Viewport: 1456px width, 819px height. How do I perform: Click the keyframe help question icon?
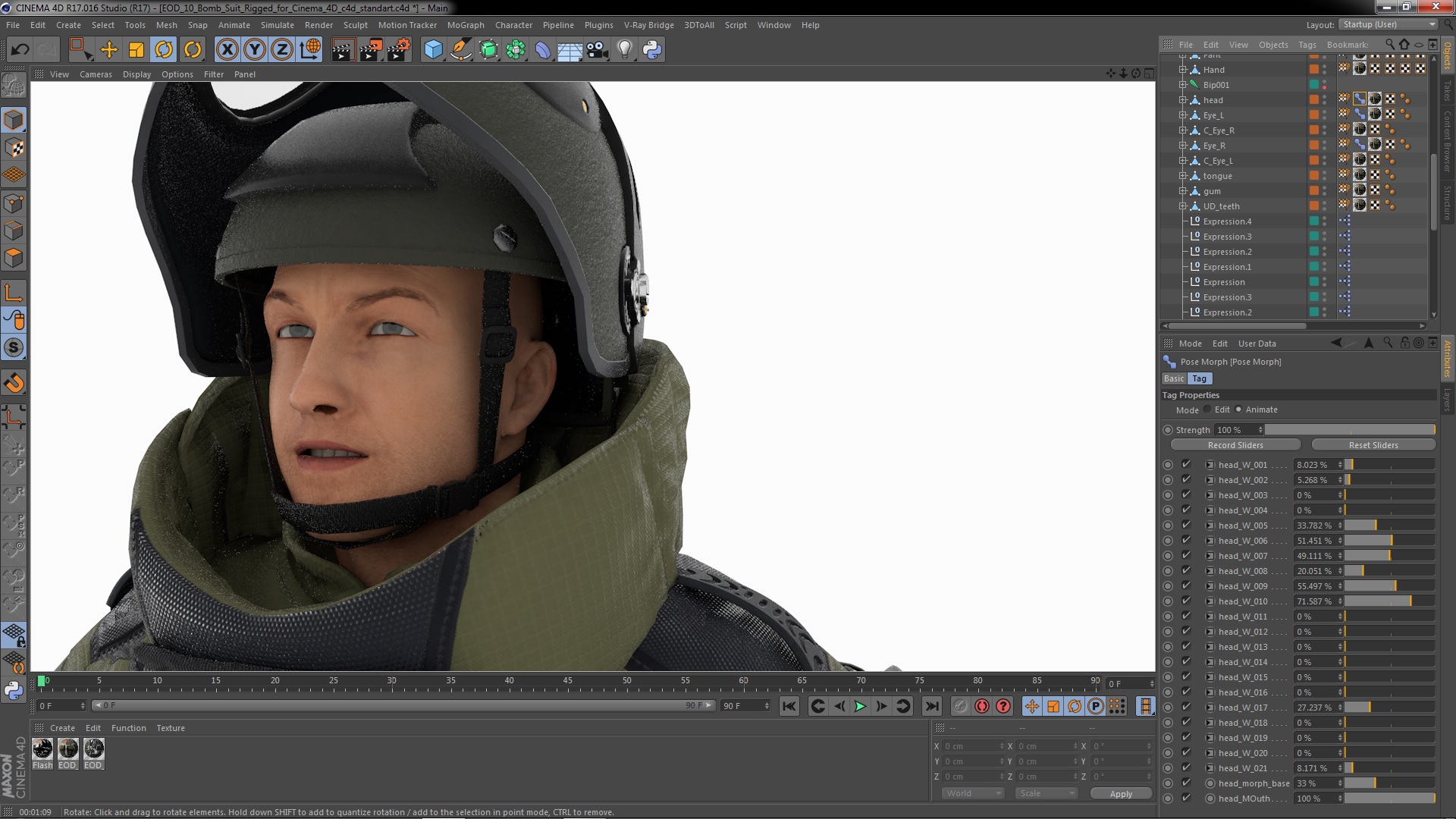point(1003,706)
